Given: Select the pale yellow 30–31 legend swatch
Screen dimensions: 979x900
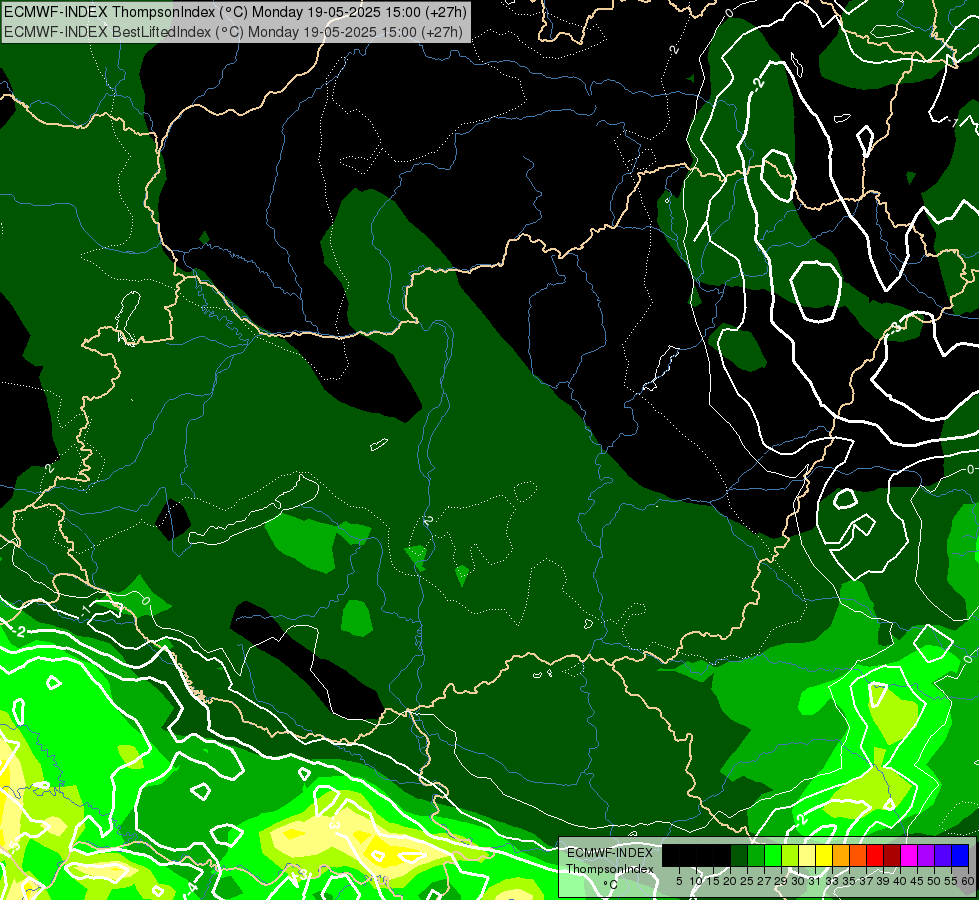Looking at the screenshot, I should coord(807,855).
